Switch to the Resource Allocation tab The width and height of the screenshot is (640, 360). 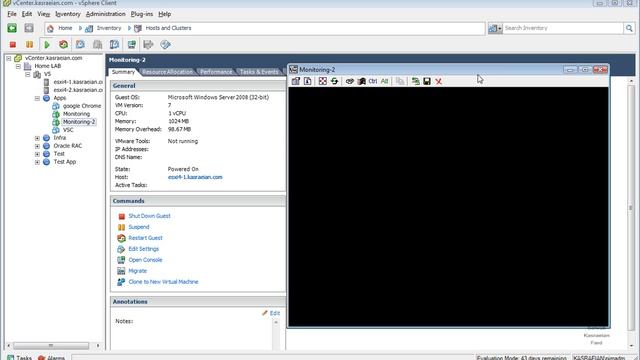(x=167, y=72)
